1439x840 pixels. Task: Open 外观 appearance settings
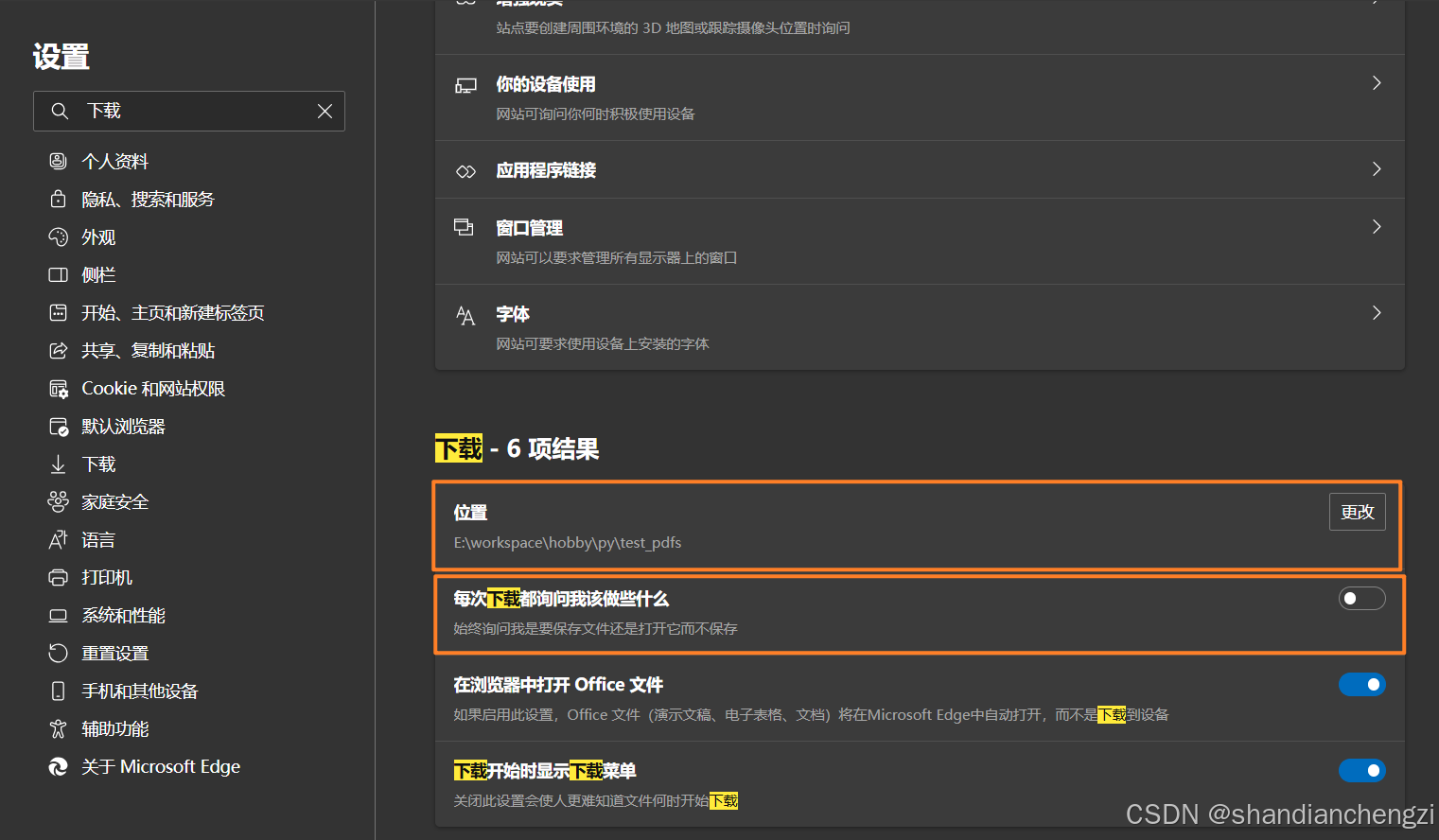coord(97,236)
